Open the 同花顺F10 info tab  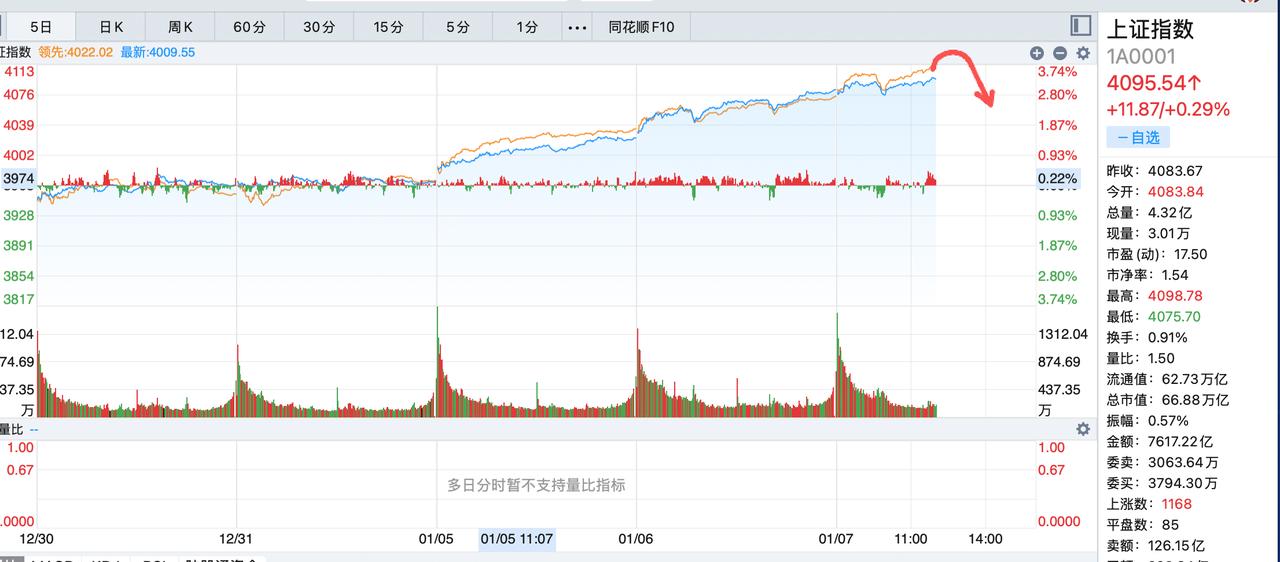(641, 27)
